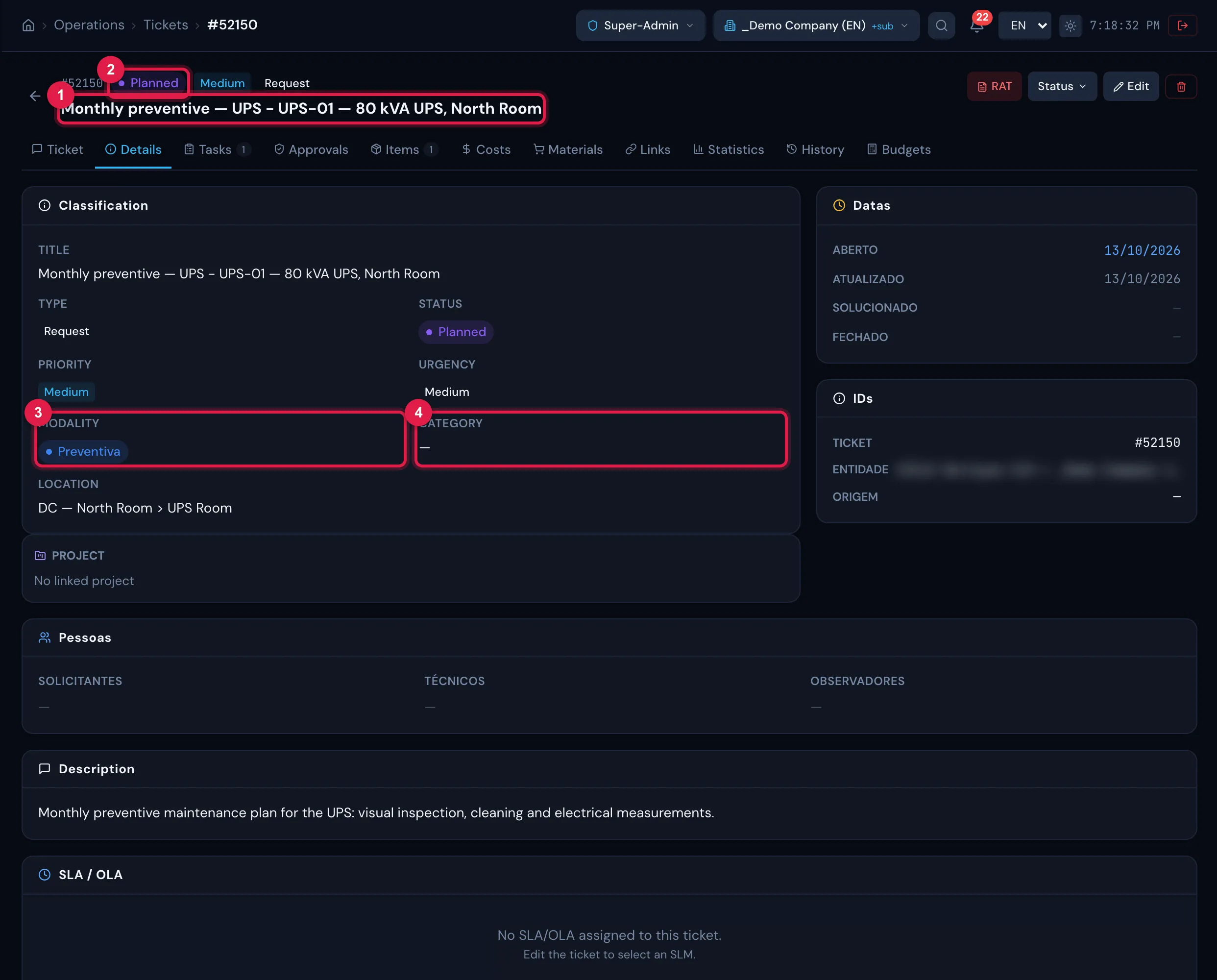Viewport: 1217px width, 980px height.
Task: Open the Items tab
Action: pos(404,149)
